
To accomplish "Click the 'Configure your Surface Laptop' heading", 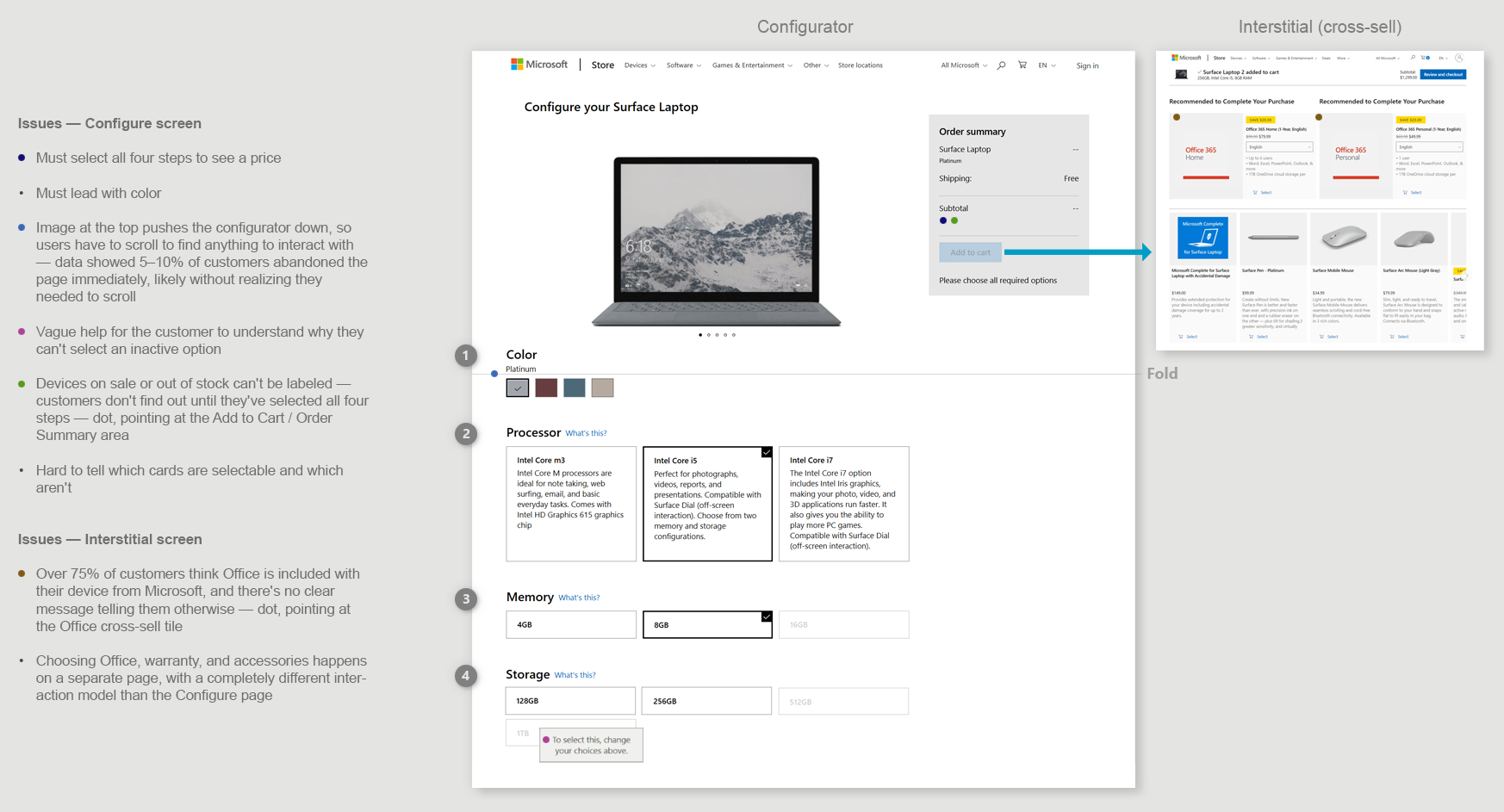I will [x=612, y=107].
